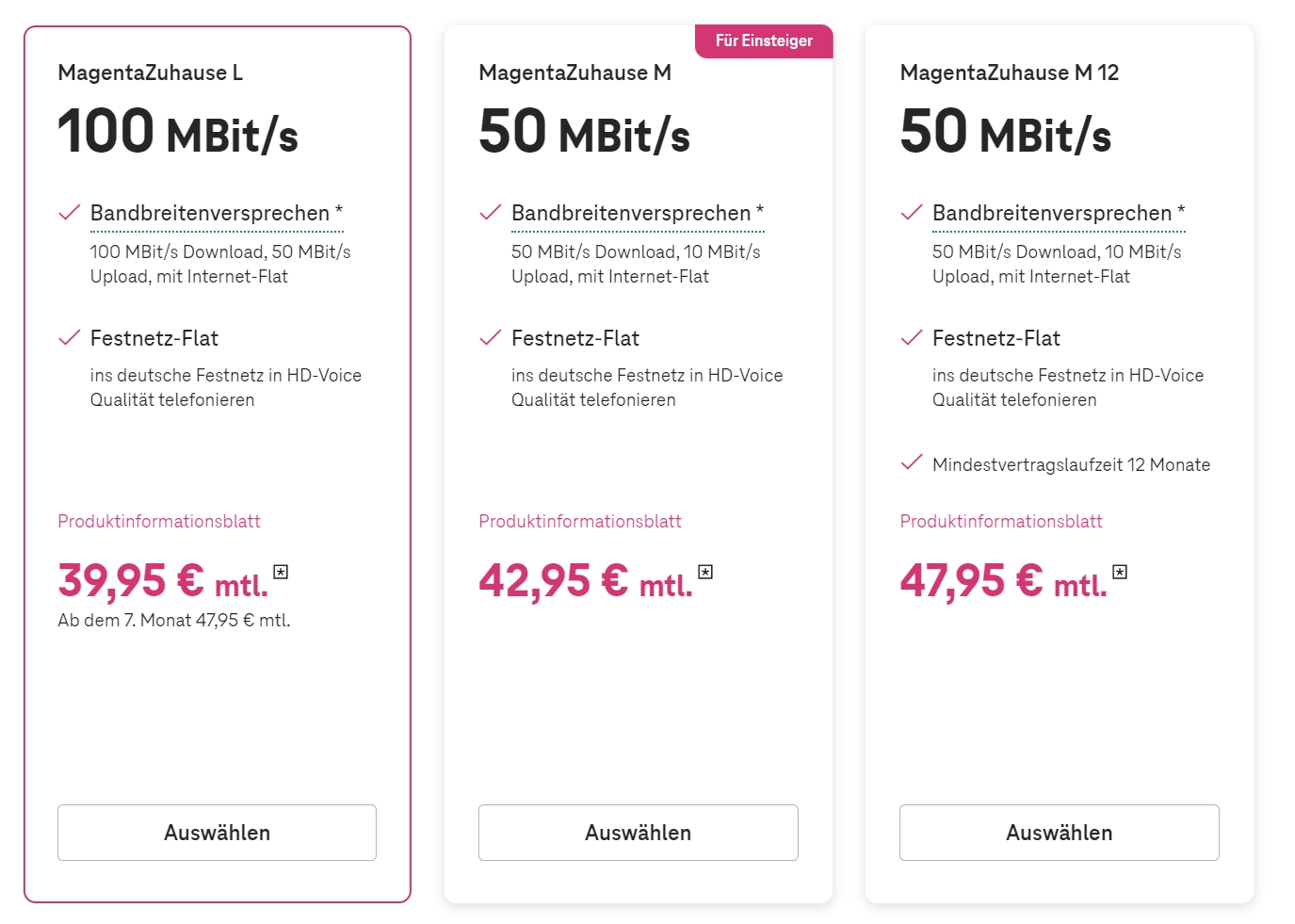
Task: Open Produktinformationsblatt for MagentaZuhause L
Action: 159,521
